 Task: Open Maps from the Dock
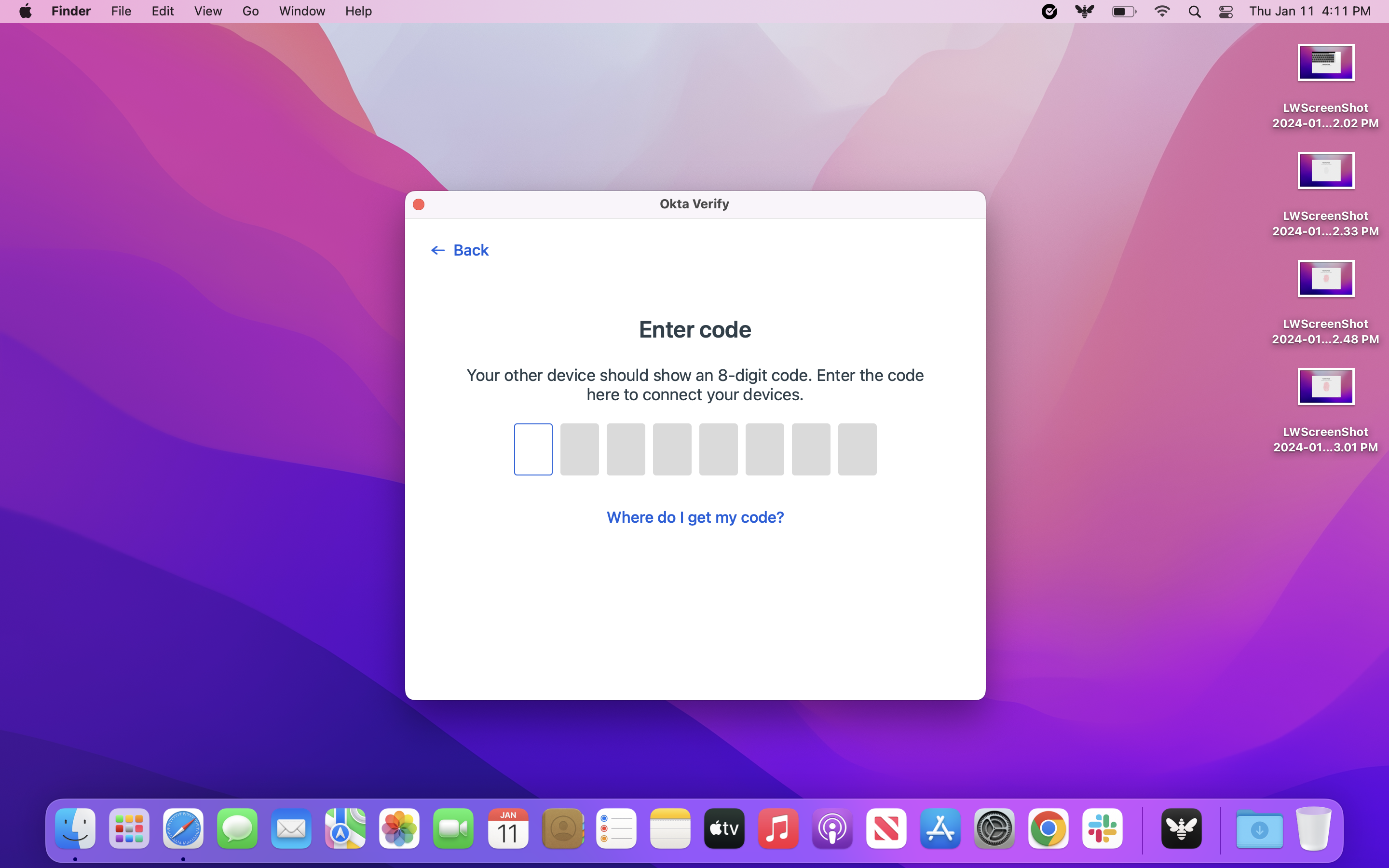tap(345, 828)
